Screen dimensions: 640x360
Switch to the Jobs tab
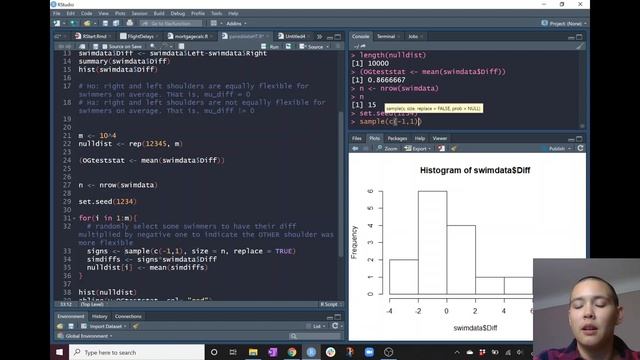[x=413, y=36]
